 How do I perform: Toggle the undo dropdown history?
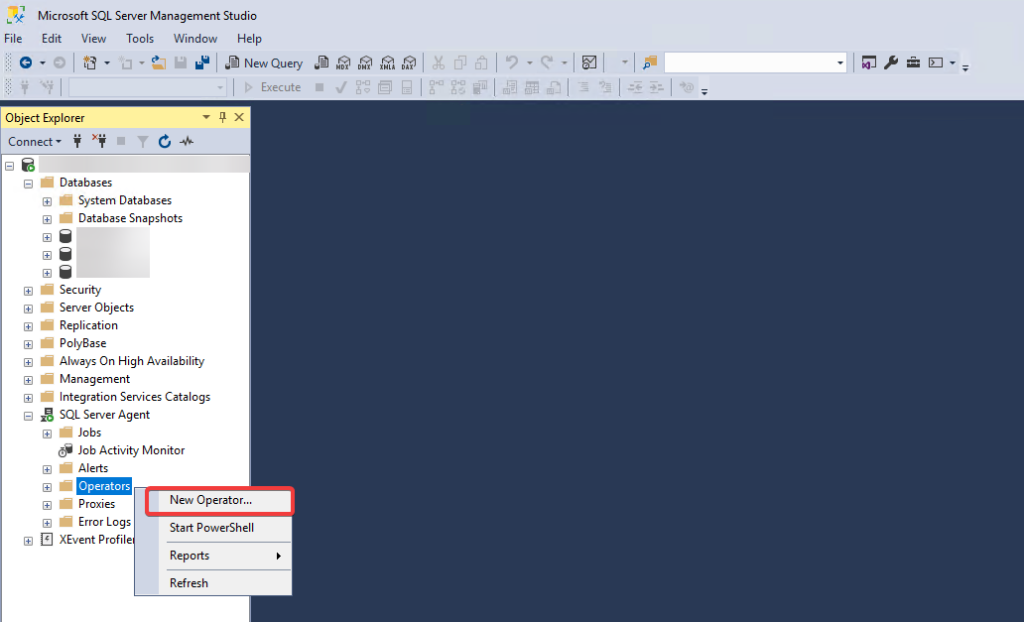tap(528, 62)
